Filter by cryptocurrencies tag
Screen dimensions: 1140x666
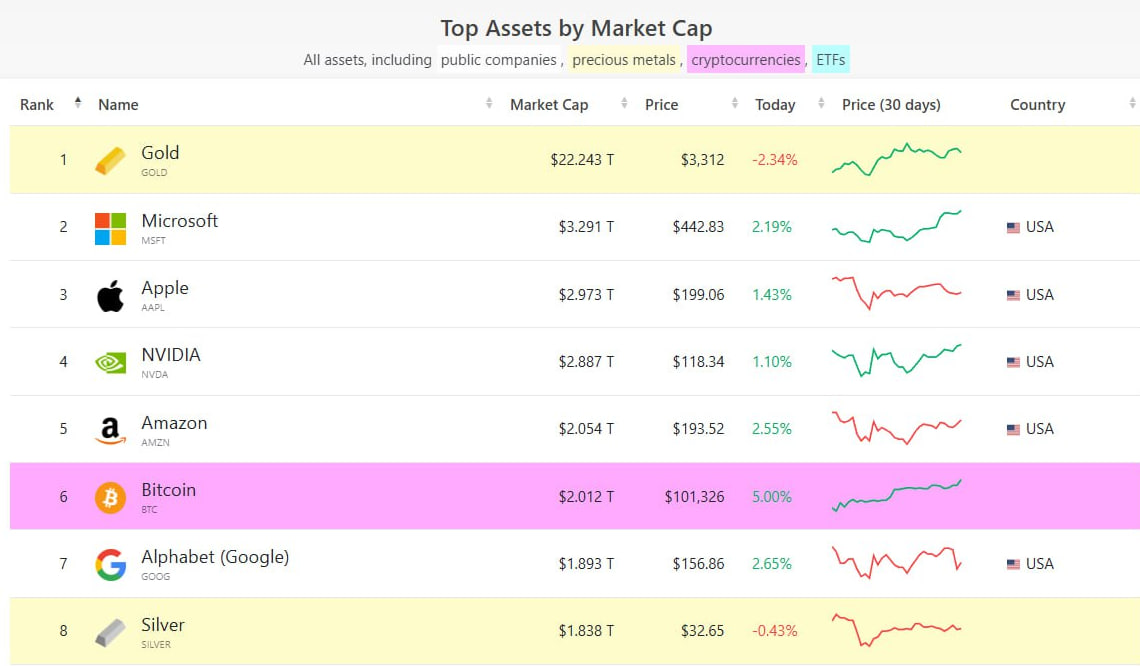tap(746, 60)
